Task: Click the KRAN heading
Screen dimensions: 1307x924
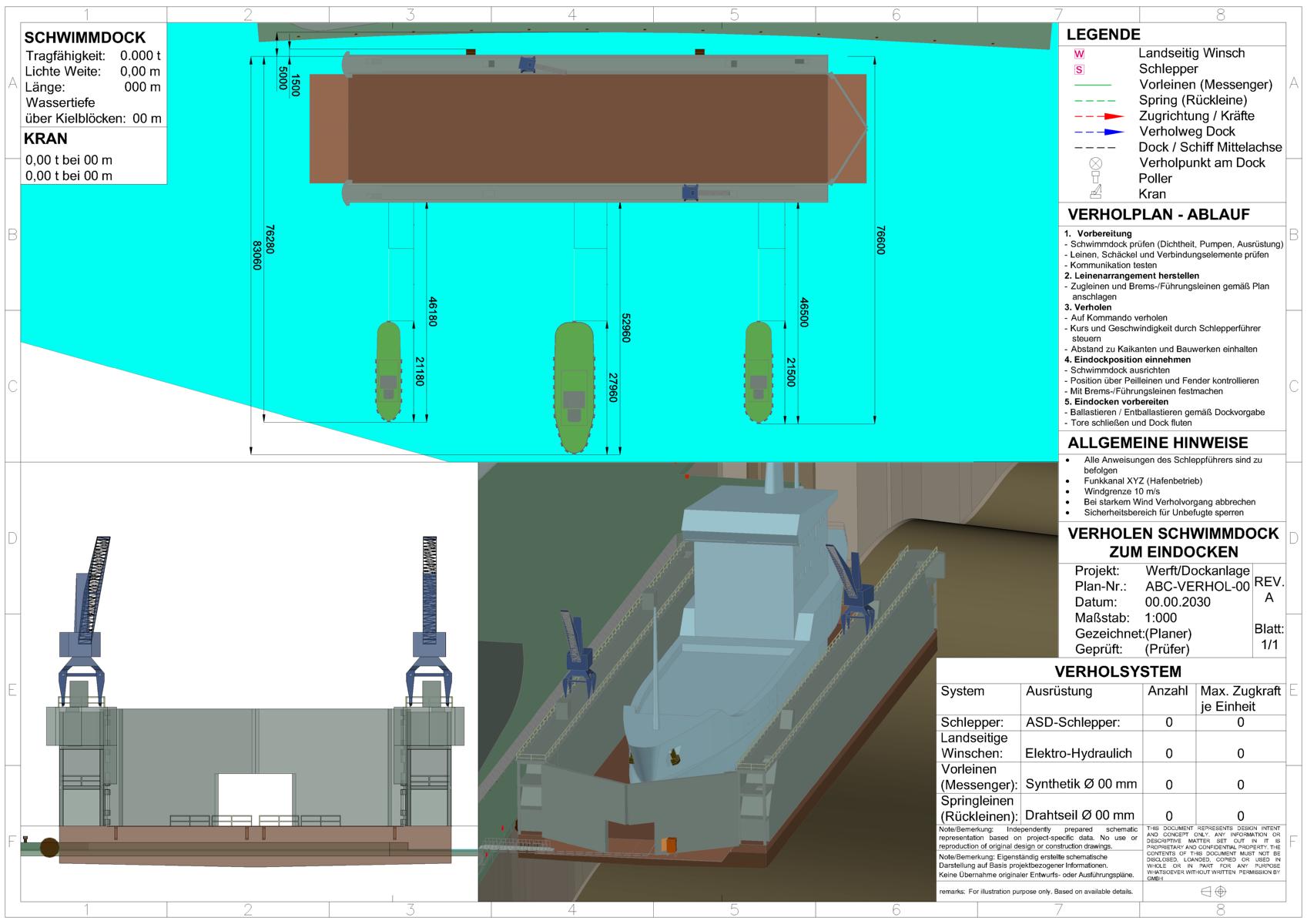Action: [x=45, y=139]
